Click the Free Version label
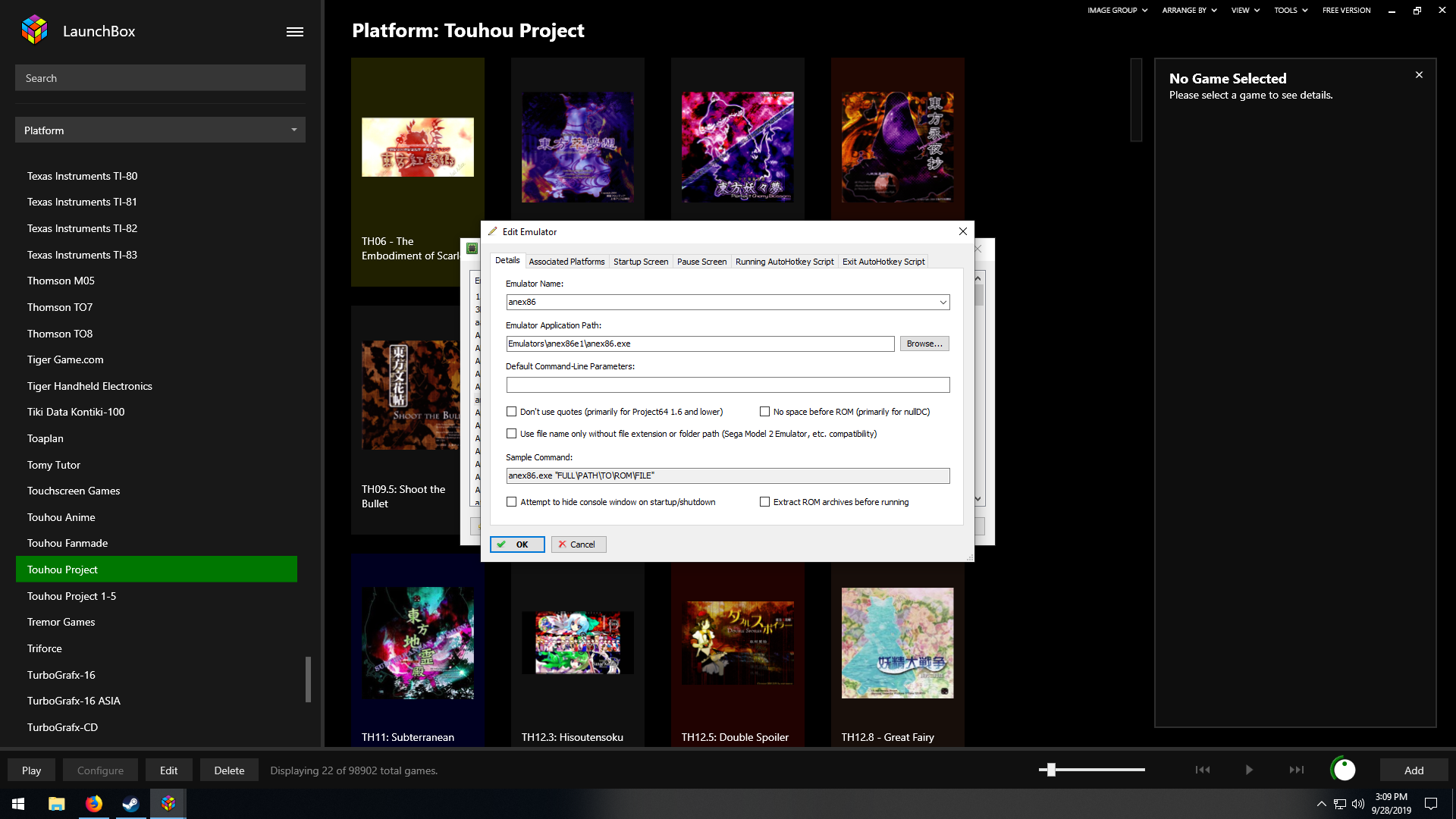1456x819 pixels. pos(1346,10)
